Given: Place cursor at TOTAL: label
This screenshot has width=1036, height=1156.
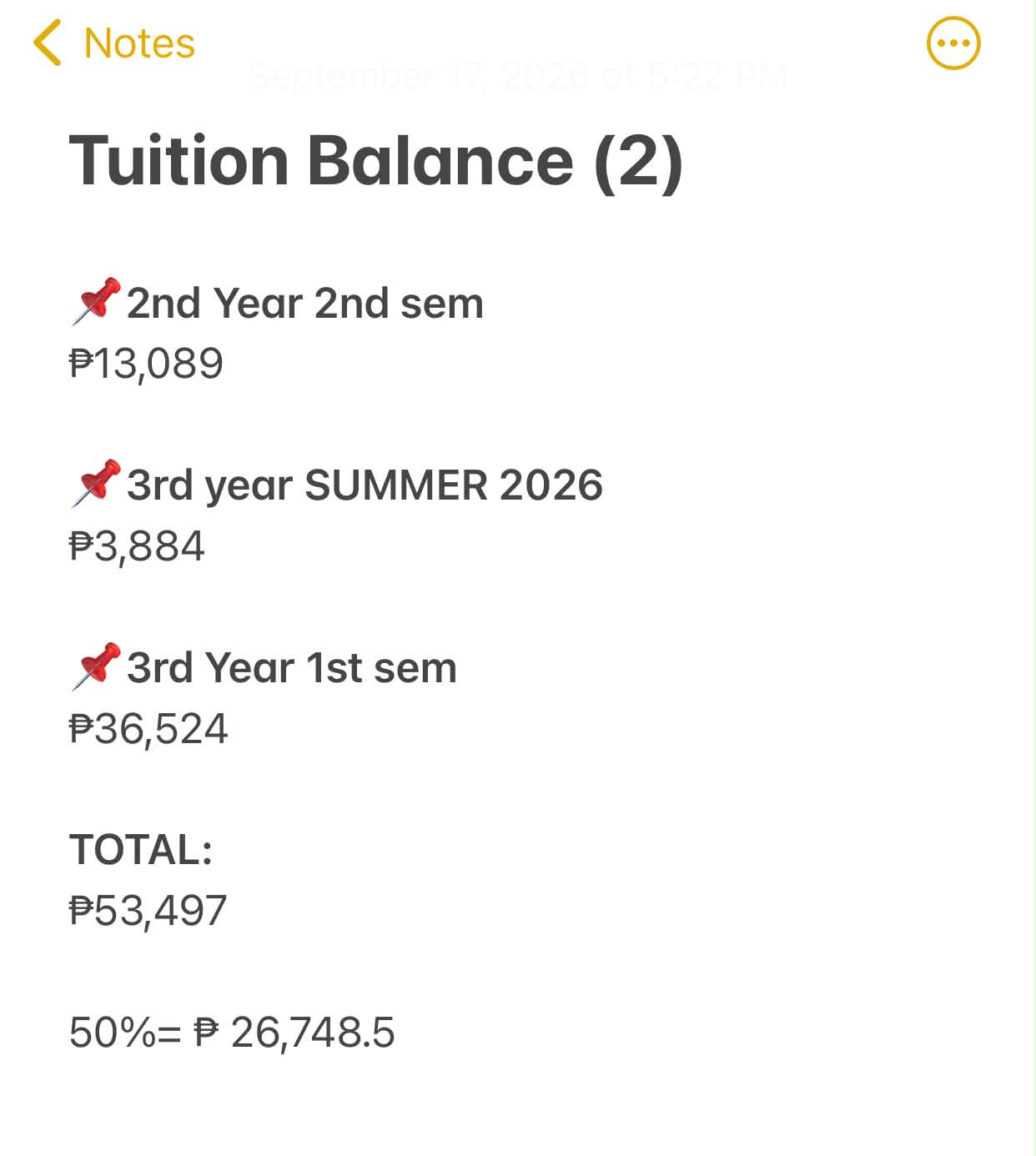Looking at the screenshot, I should (x=141, y=850).
